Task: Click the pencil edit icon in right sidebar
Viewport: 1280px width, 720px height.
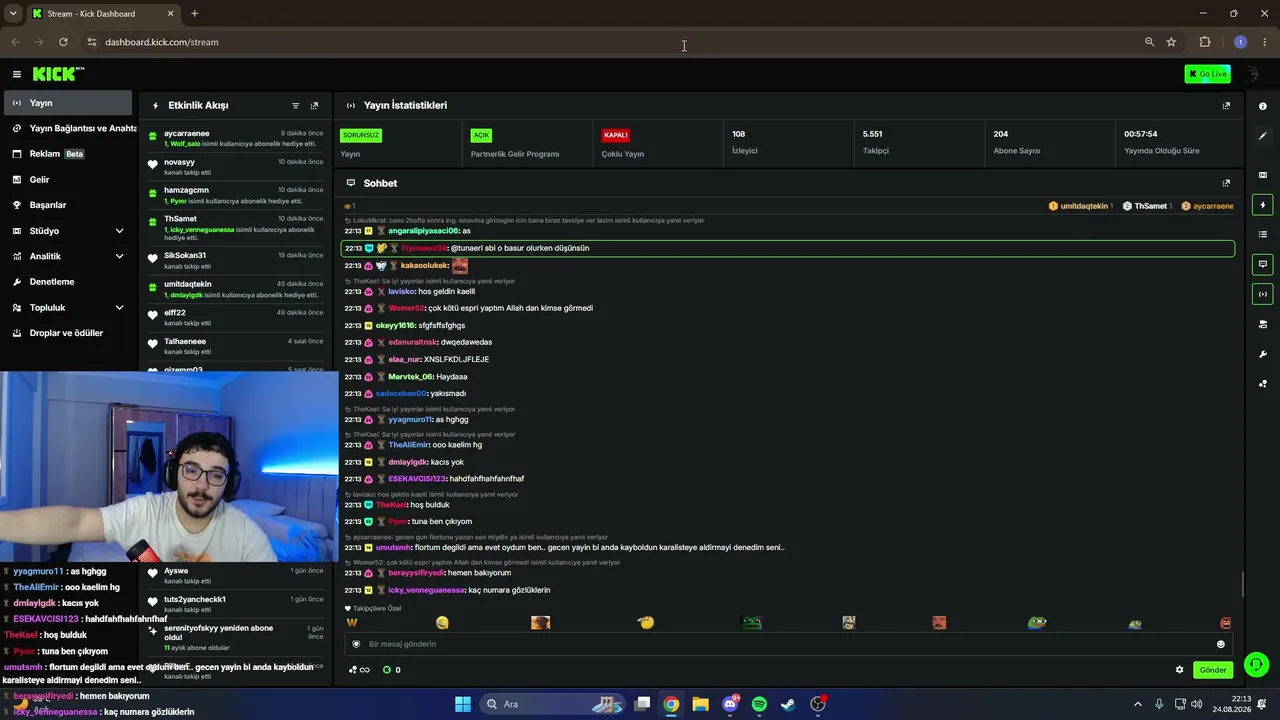Action: click(1262, 136)
